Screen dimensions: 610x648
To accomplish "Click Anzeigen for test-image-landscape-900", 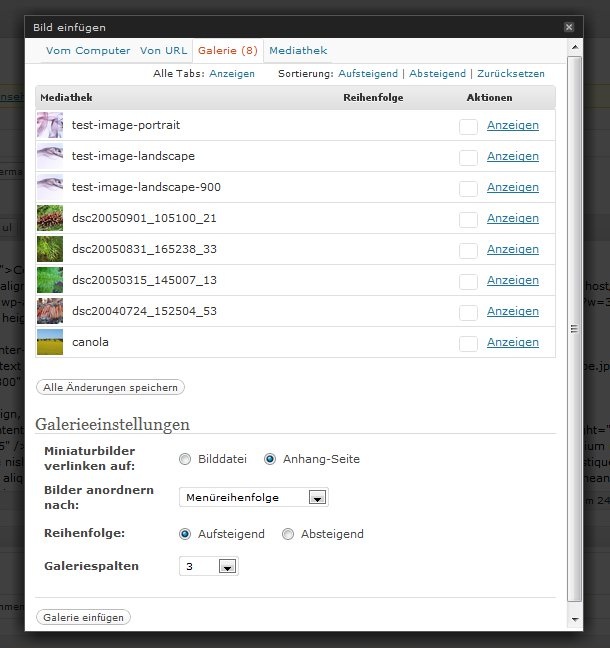I will point(512,187).
